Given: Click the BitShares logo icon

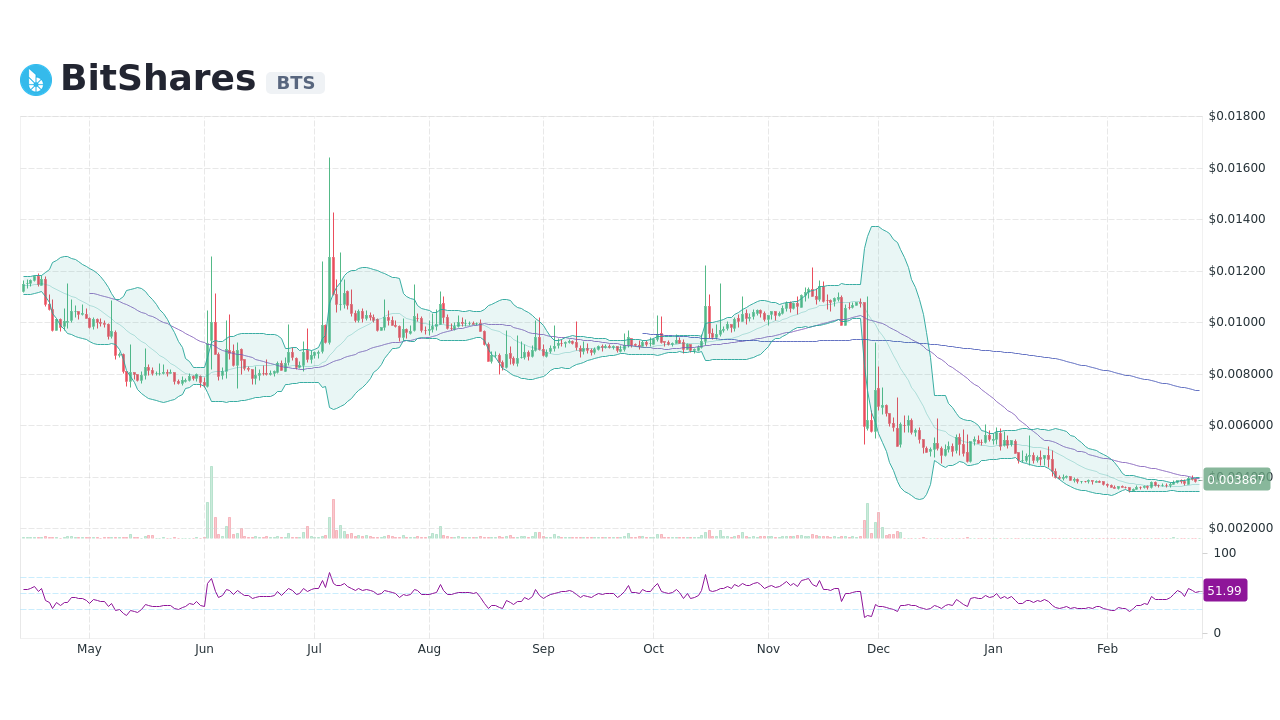Looking at the screenshot, I should click(36, 80).
